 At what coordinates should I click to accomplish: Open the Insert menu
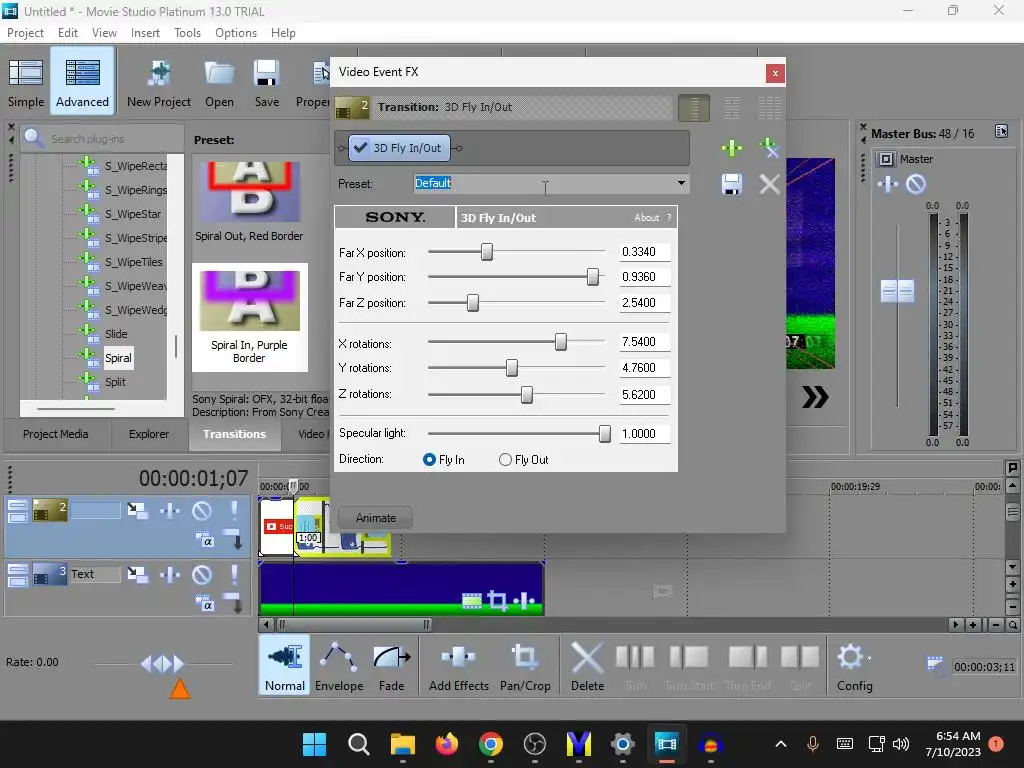coord(145,33)
